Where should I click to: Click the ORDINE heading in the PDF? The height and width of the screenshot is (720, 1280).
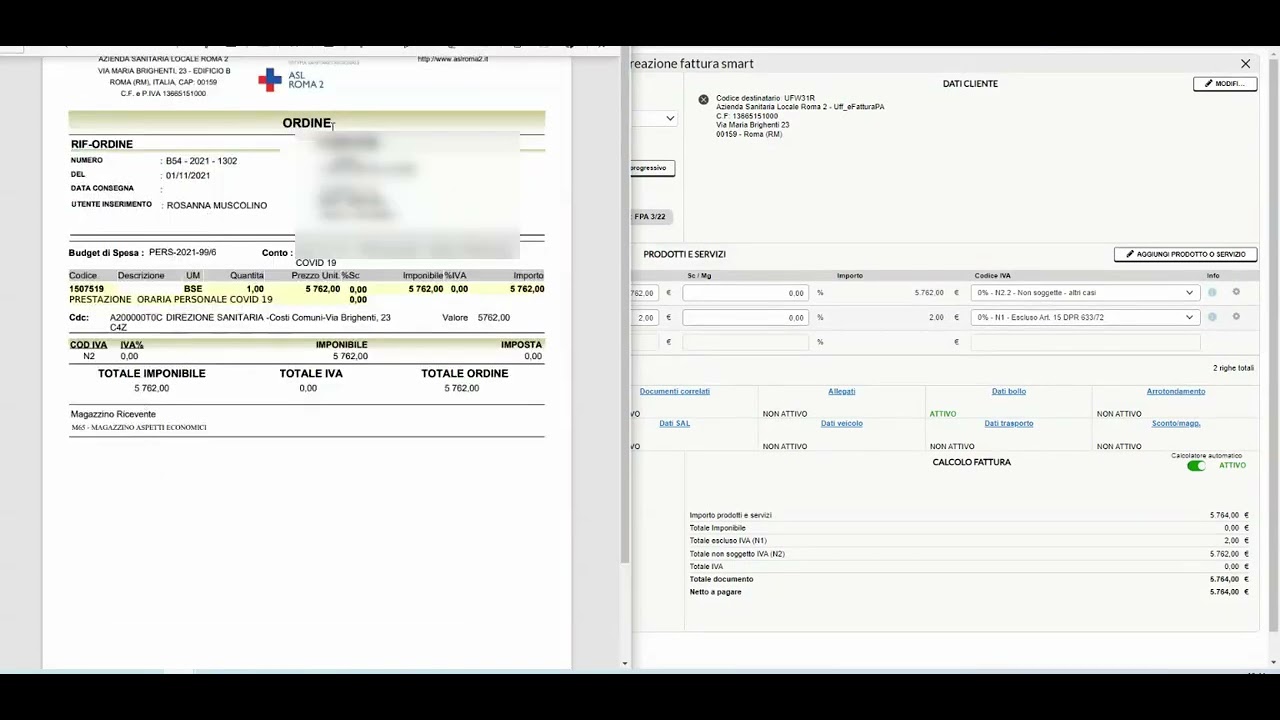[x=306, y=123]
